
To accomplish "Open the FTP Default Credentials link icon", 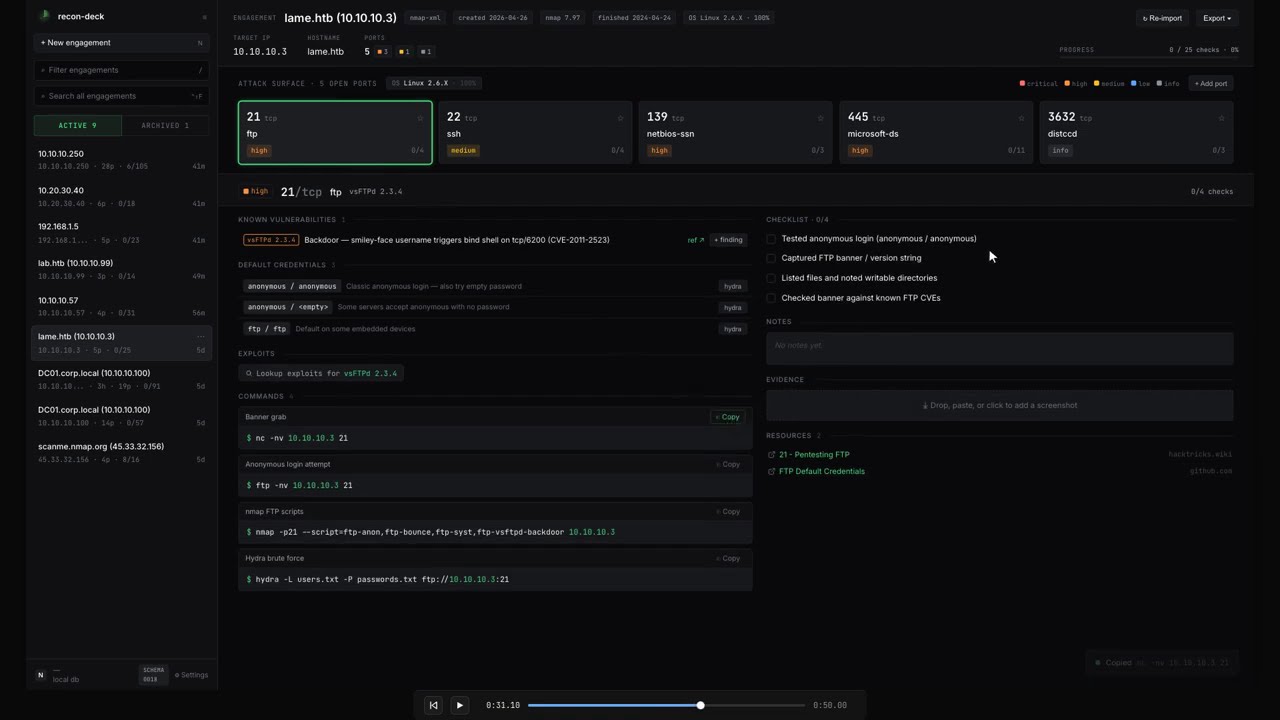I will click(x=771, y=472).
